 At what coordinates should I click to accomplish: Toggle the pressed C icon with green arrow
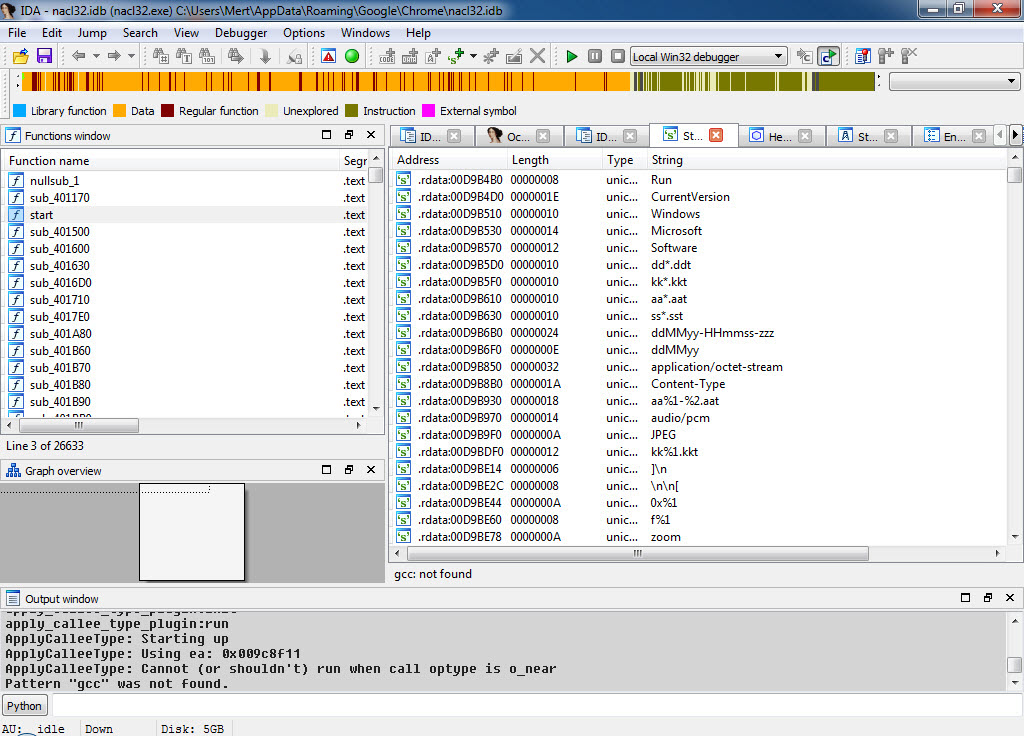pos(828,57)
